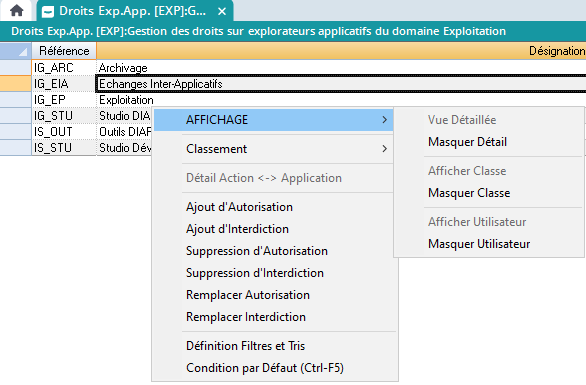The width and height of the screenshot is (586, 385).
Task: Click Echanges Inter-Applicatifs cell
Action: (x=341, y=84)
